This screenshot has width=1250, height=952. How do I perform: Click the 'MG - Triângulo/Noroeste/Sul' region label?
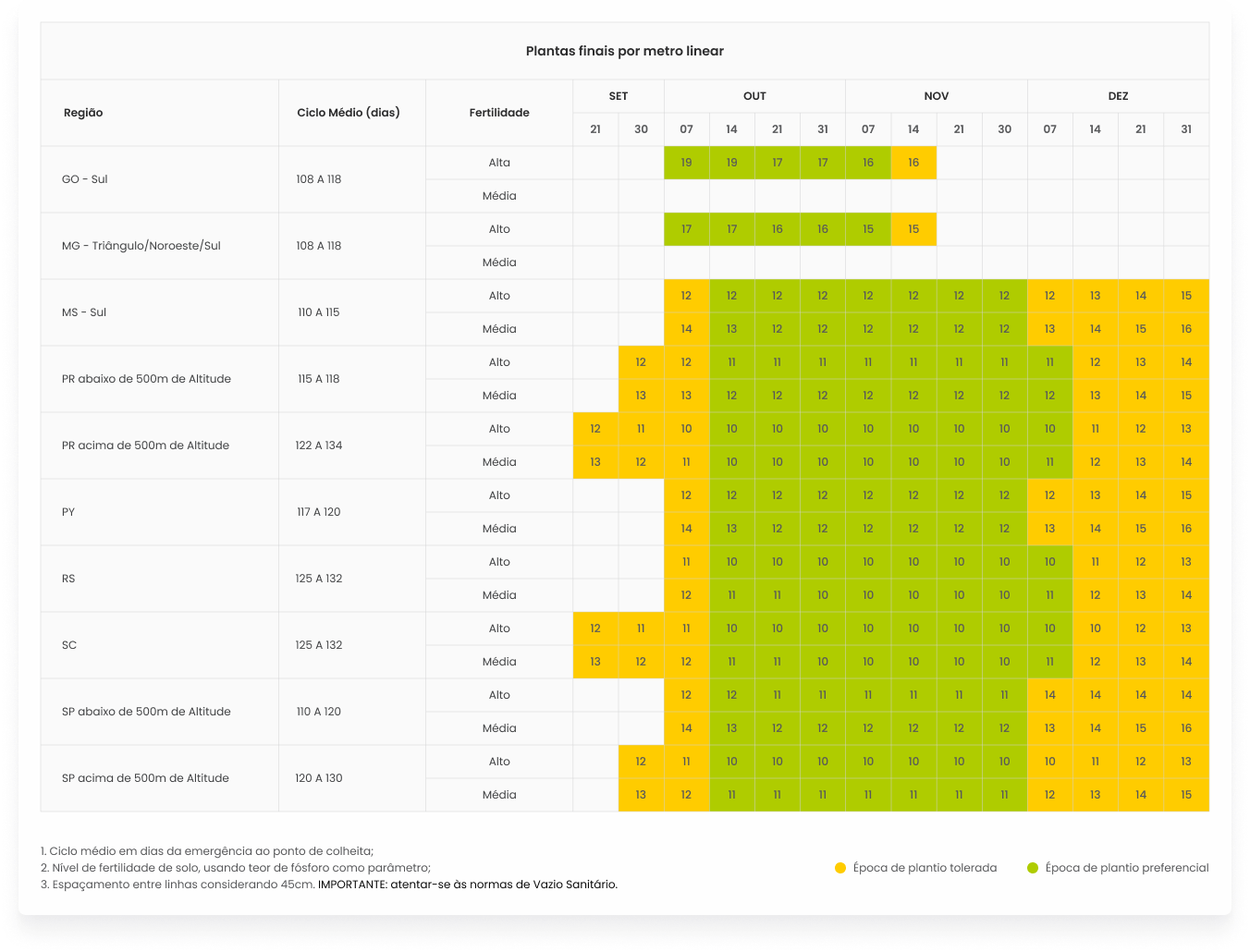[x=141, y=246]
